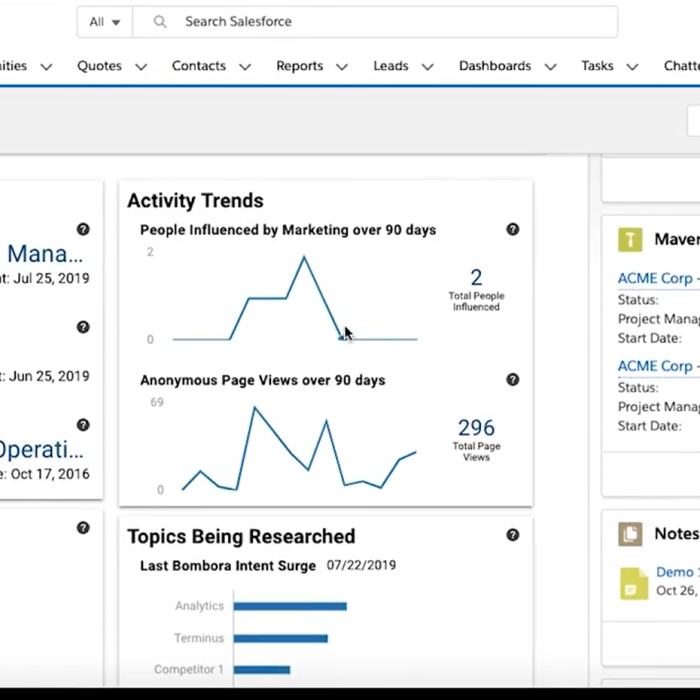Viewport: 700px width, 700px height.
Task: Click the Notes panel title
Action: click(677, 534)
